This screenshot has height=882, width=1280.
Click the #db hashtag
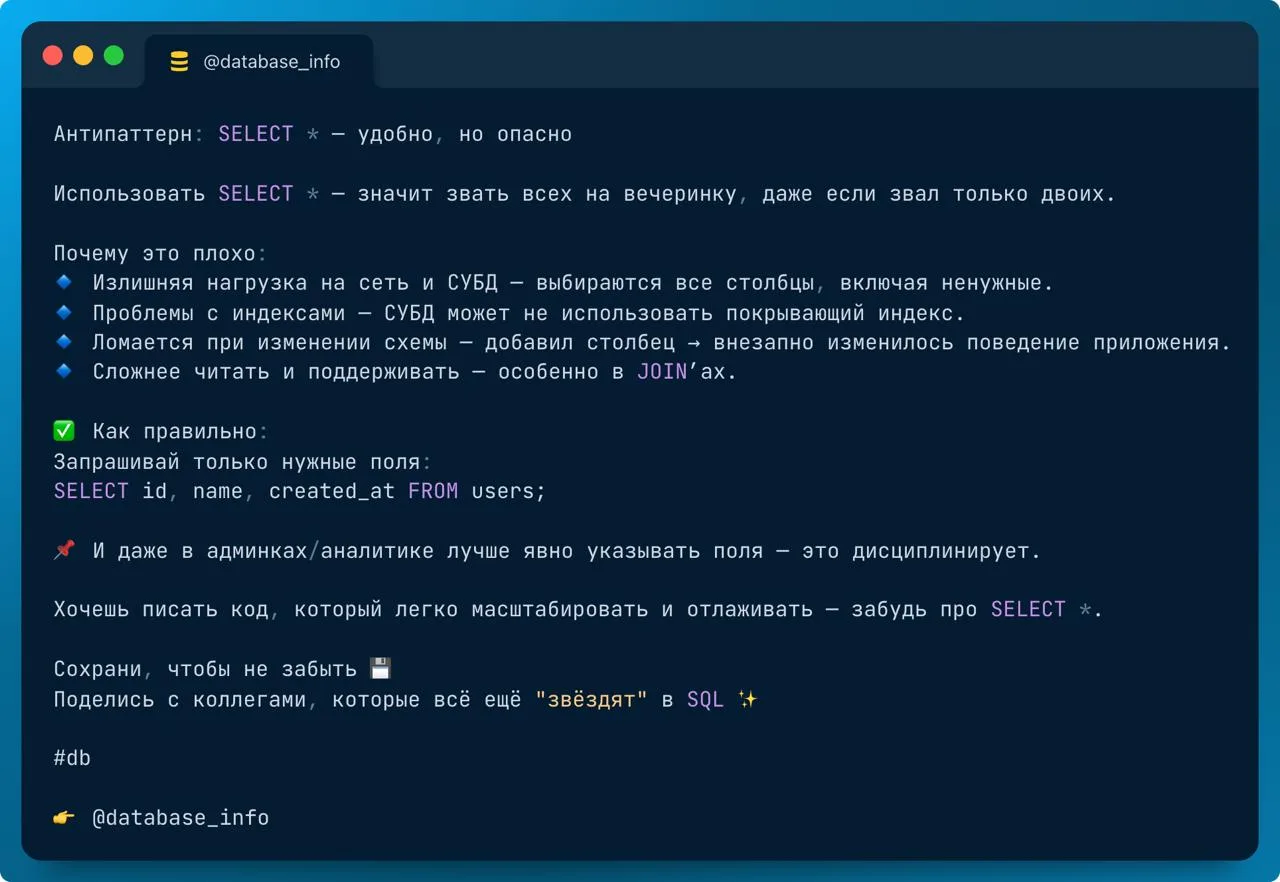tap(72, 758)
